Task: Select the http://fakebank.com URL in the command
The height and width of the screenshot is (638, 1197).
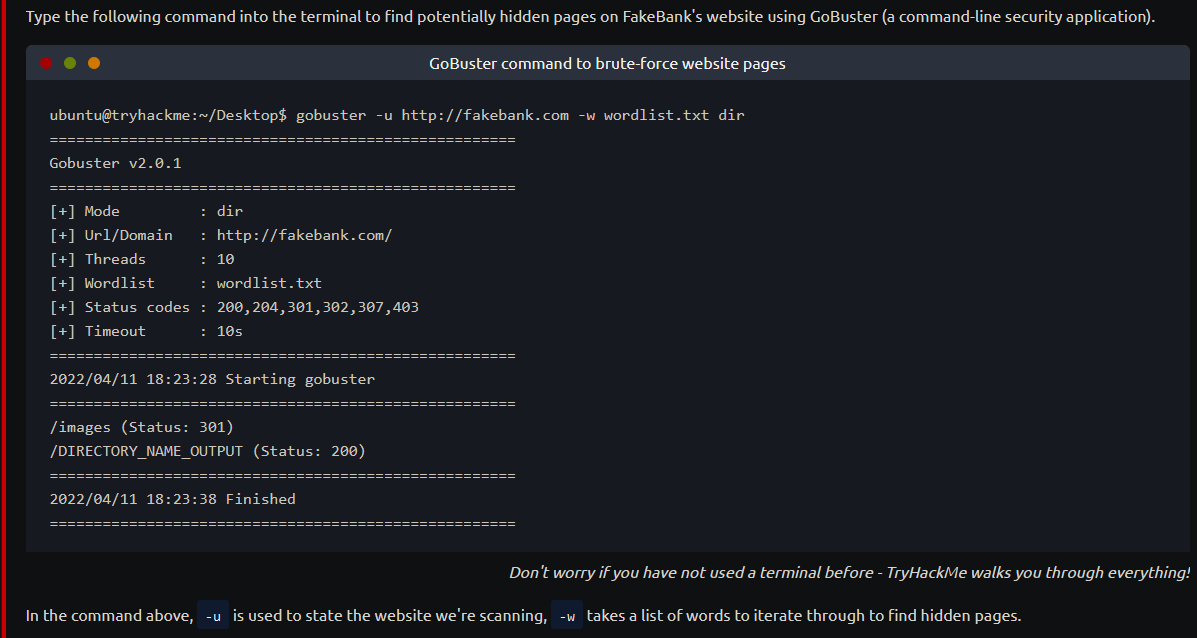Action: pyautogui.click(x=485, y=116)
